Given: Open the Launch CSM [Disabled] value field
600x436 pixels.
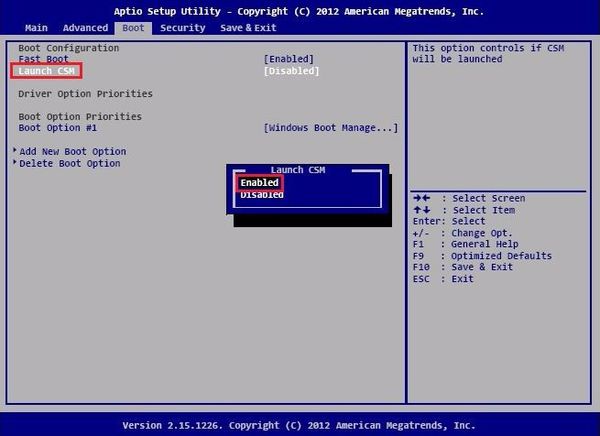Looking at the screenshot, I should (291, 71).
